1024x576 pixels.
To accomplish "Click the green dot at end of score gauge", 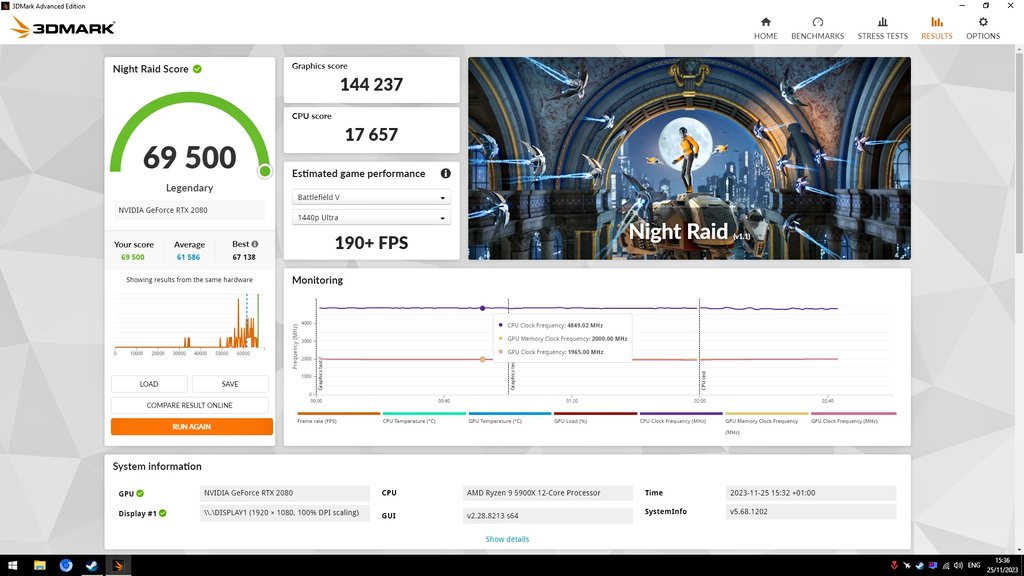I will pyautogui.click(x=264, y=171).
